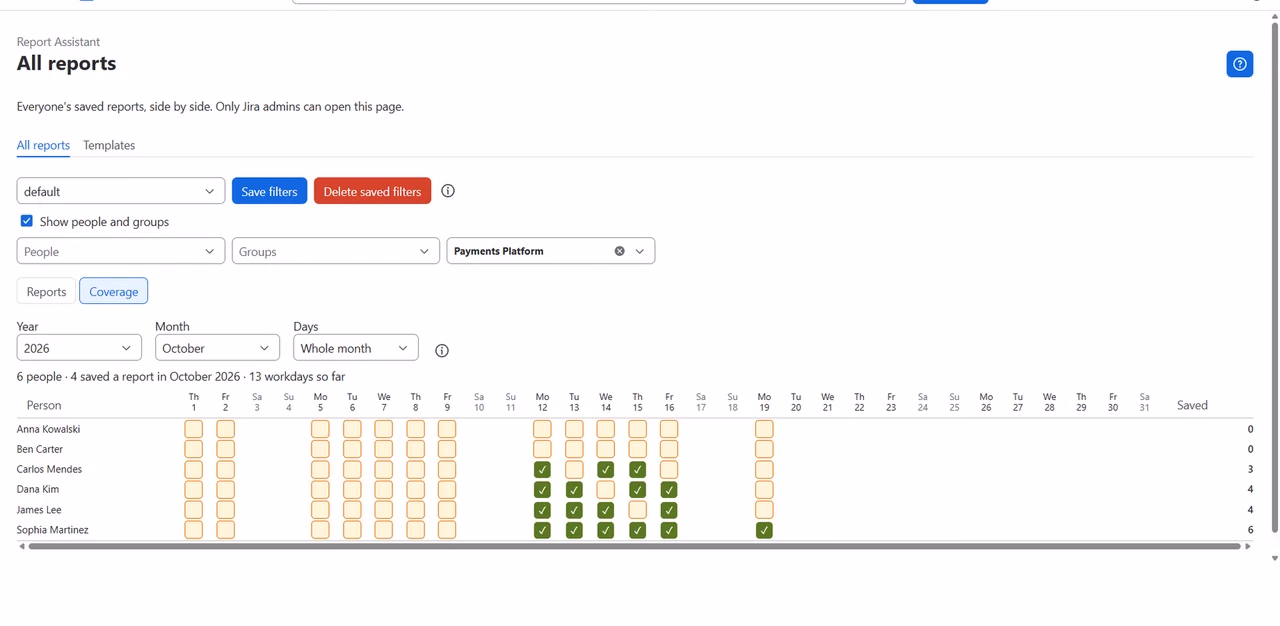The image size is (1280, 626).
Task: Select the Coverage view tab
Action: pyautogui.click(x=114, y=291)
